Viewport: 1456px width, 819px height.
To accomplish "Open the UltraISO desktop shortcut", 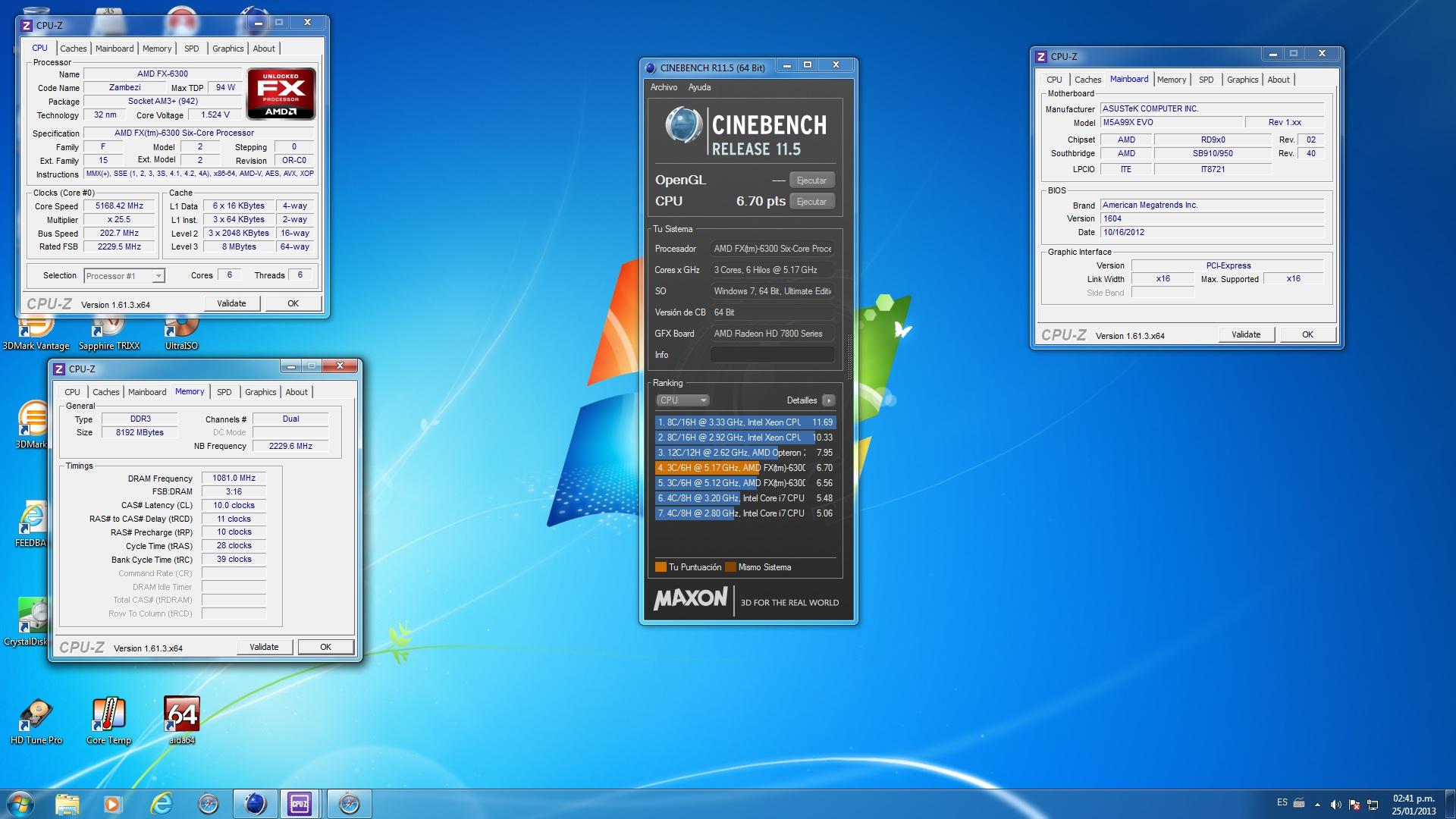I will tap(181, 331).
